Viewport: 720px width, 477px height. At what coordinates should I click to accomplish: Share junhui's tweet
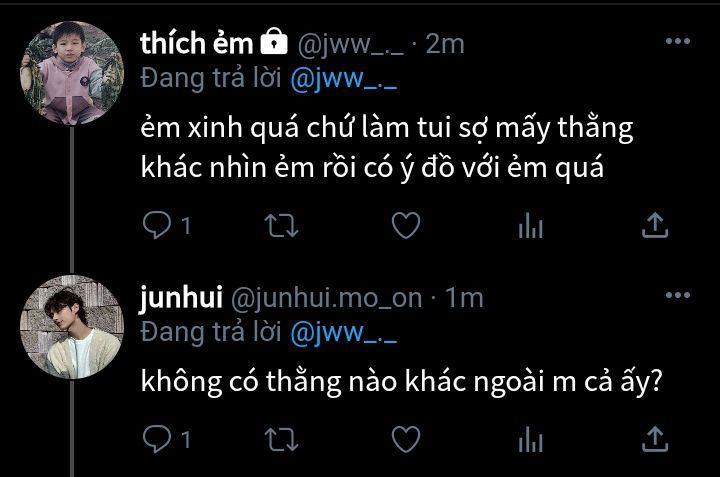tap(655, 439)
